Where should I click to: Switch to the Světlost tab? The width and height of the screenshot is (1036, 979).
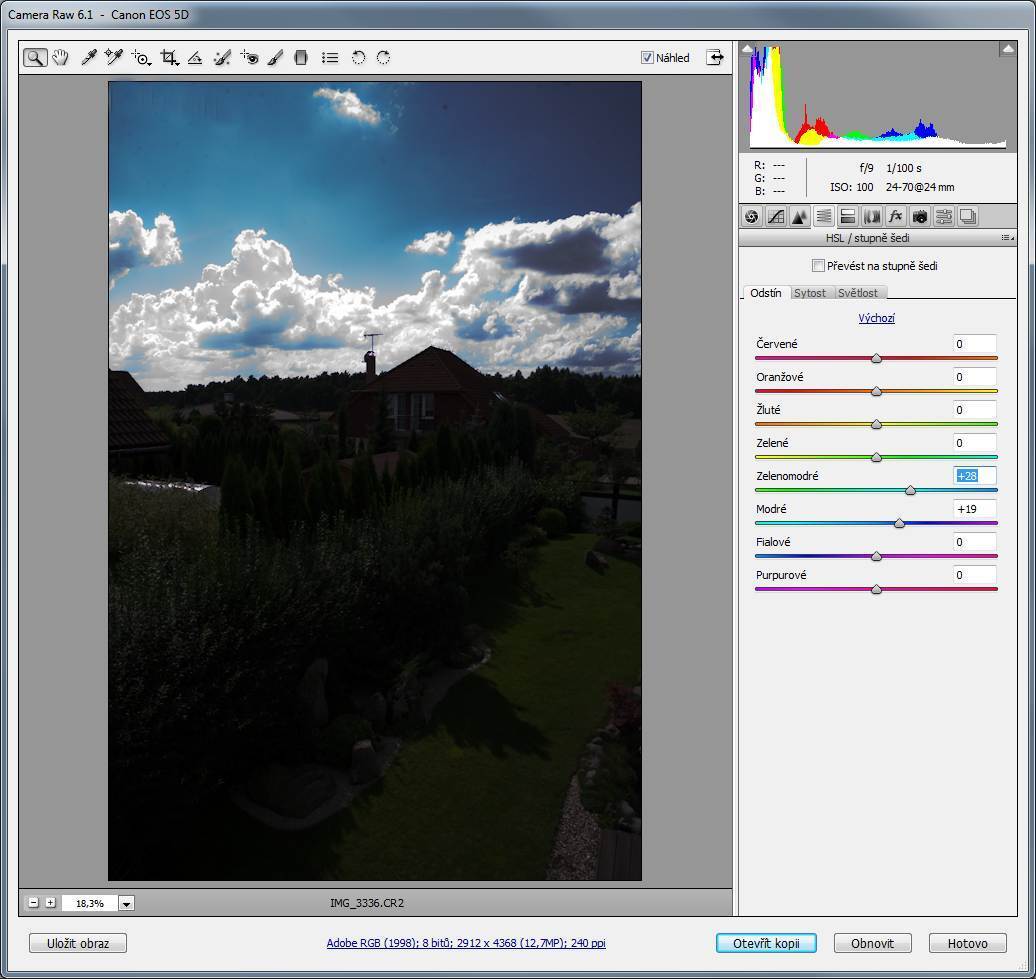858,293
